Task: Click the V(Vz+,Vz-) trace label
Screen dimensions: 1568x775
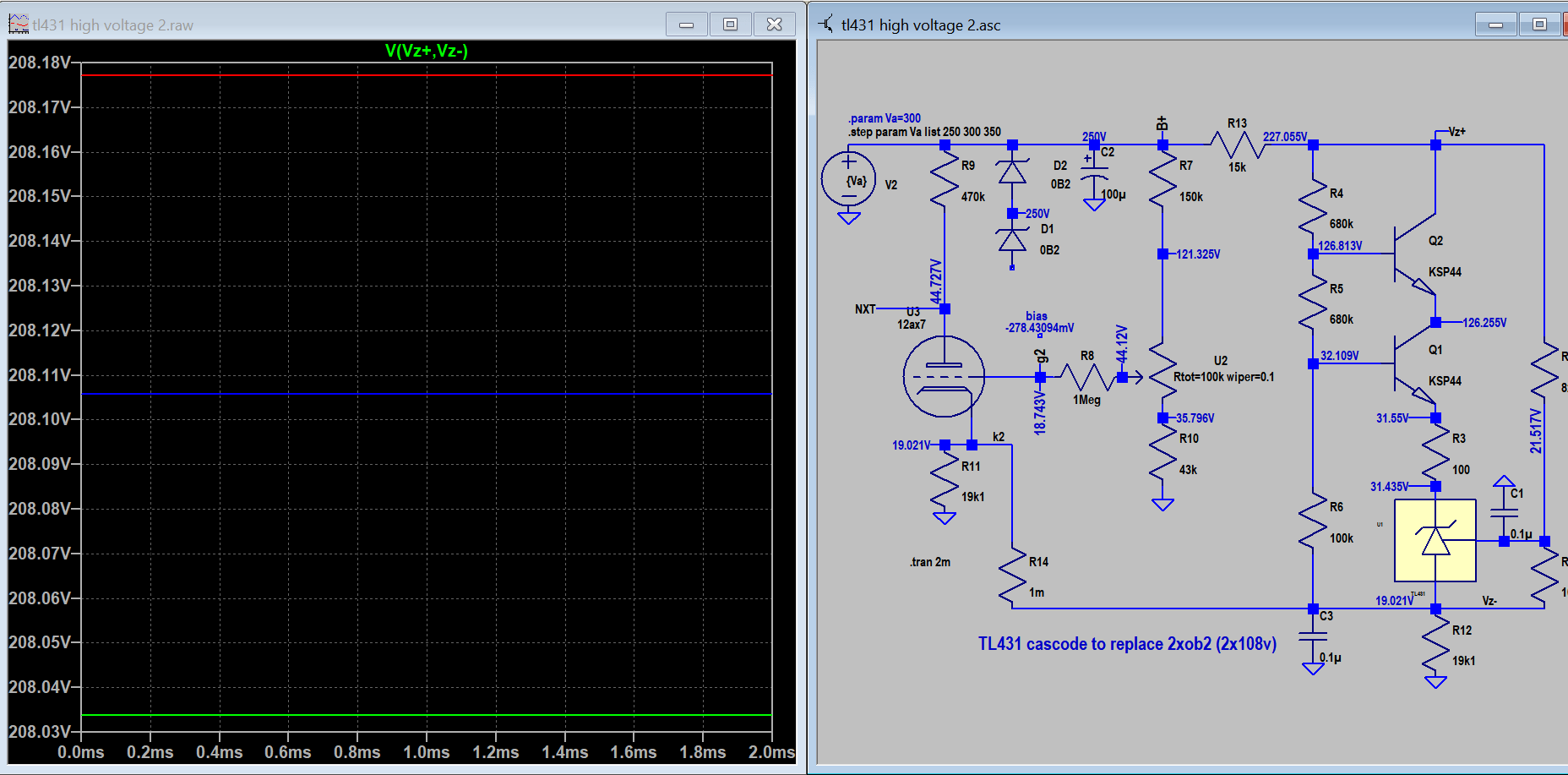Action: pos(427,51)
